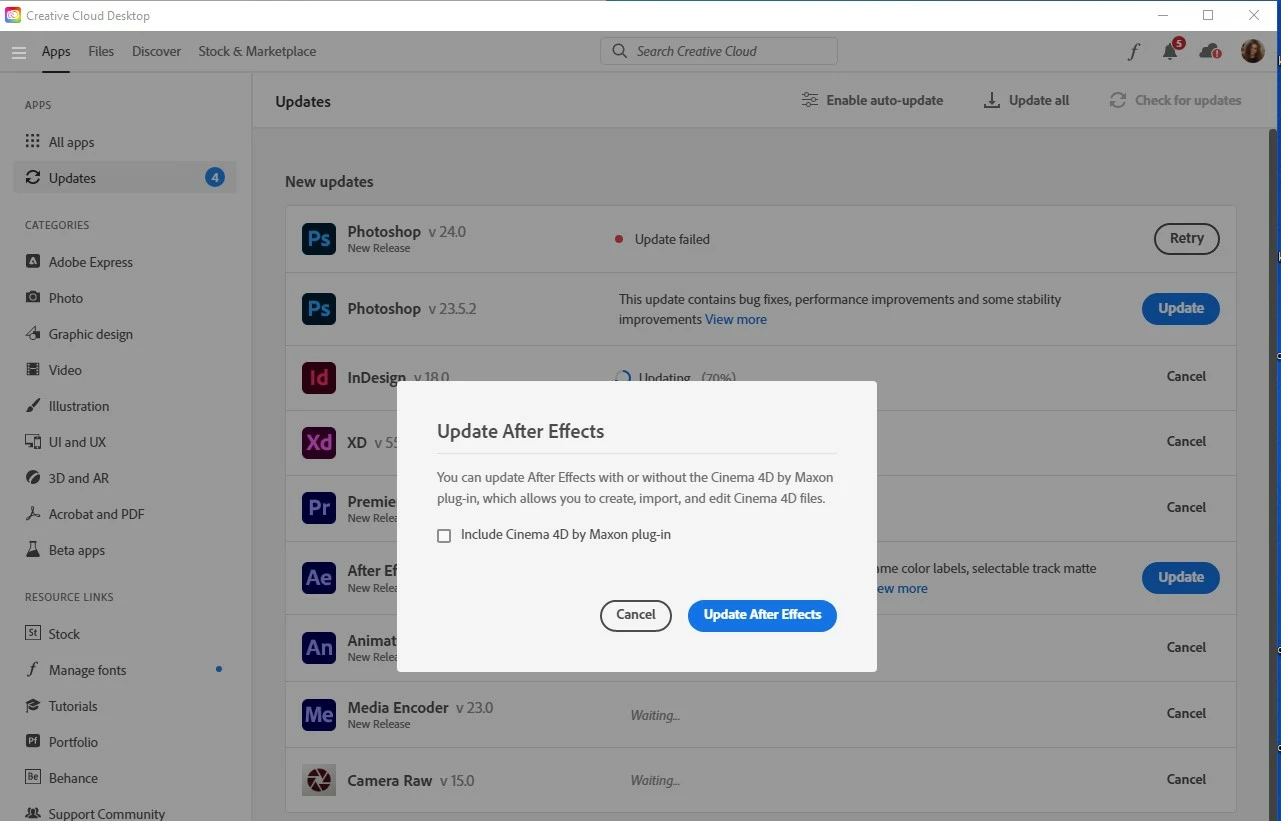The image size is (1281, 821).
Task: Click the Photoshop v 24.0 app icon
Action: point(319,239)
